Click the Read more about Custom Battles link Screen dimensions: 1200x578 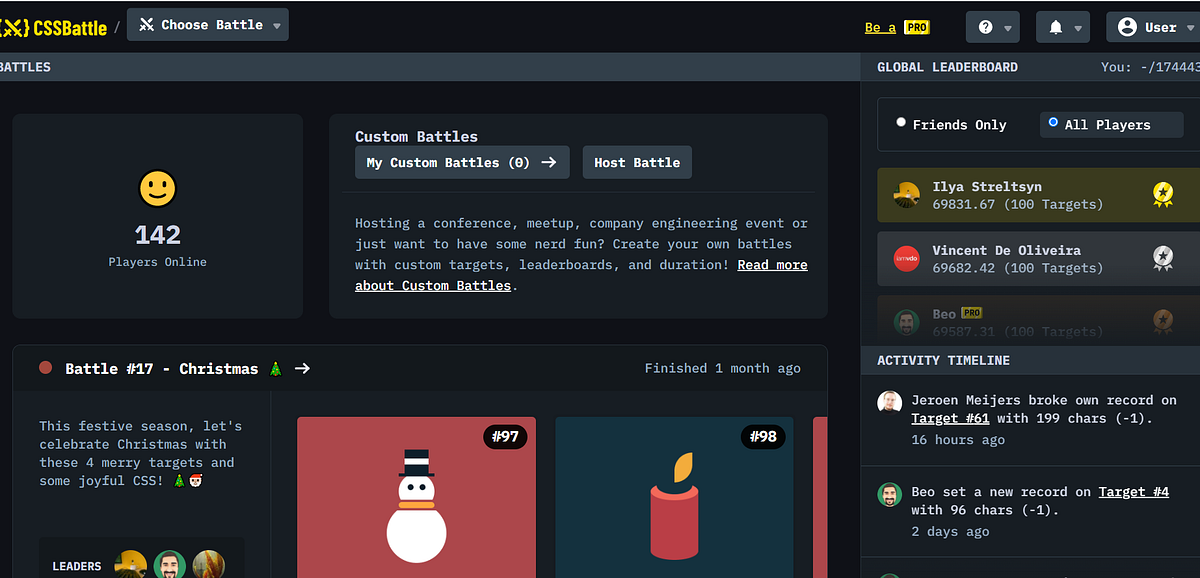click(772, 264)
